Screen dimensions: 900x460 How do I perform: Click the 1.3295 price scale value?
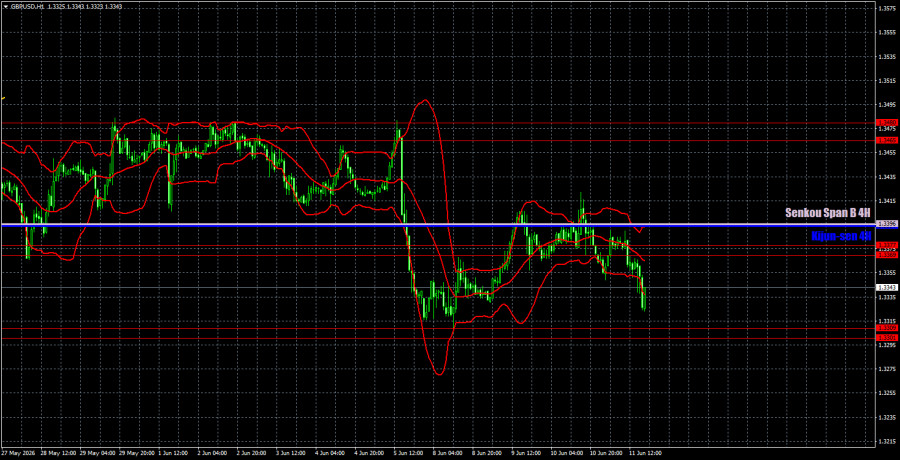click(885, 345)
